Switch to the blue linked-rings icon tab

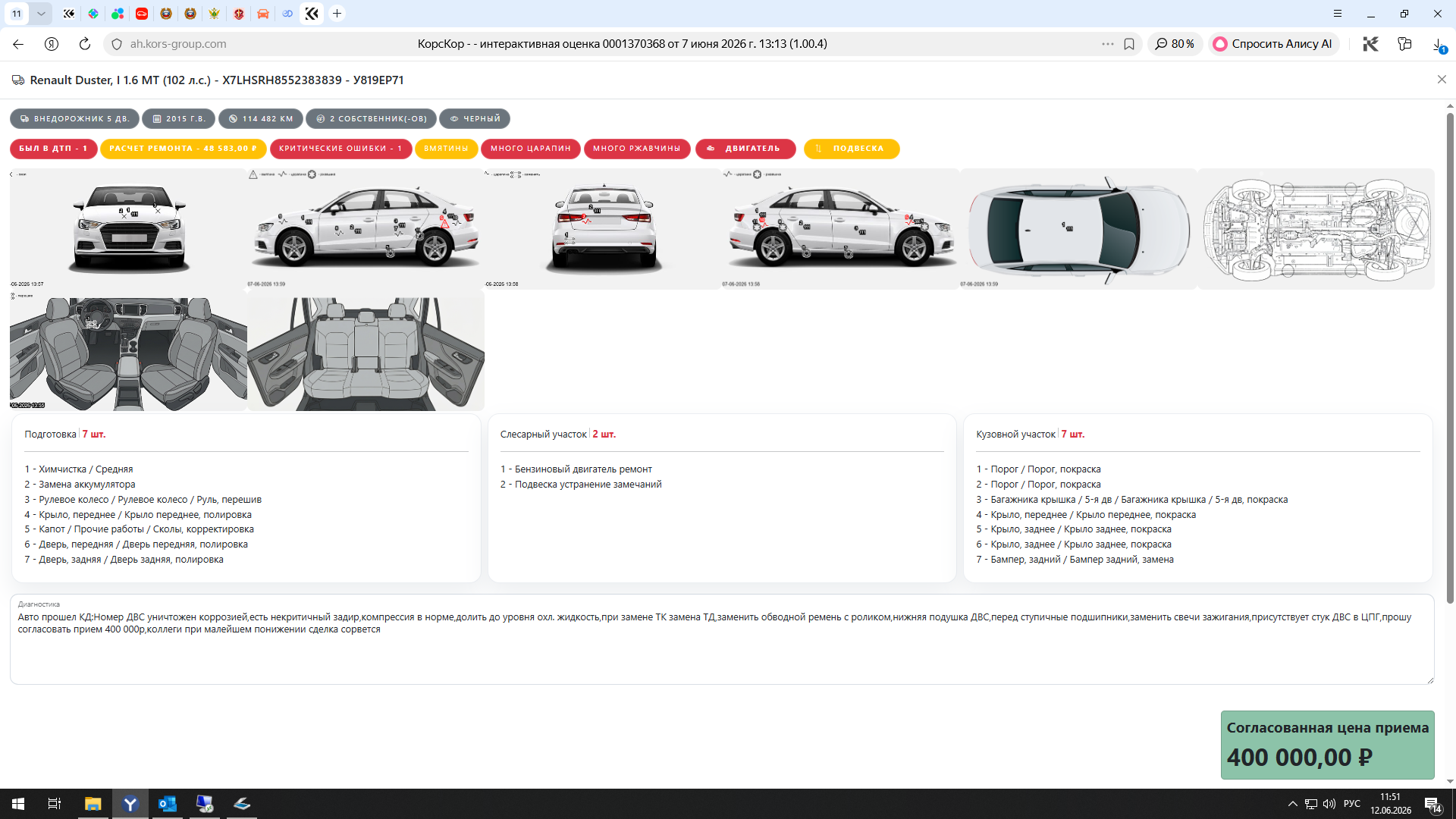(287, 14)
